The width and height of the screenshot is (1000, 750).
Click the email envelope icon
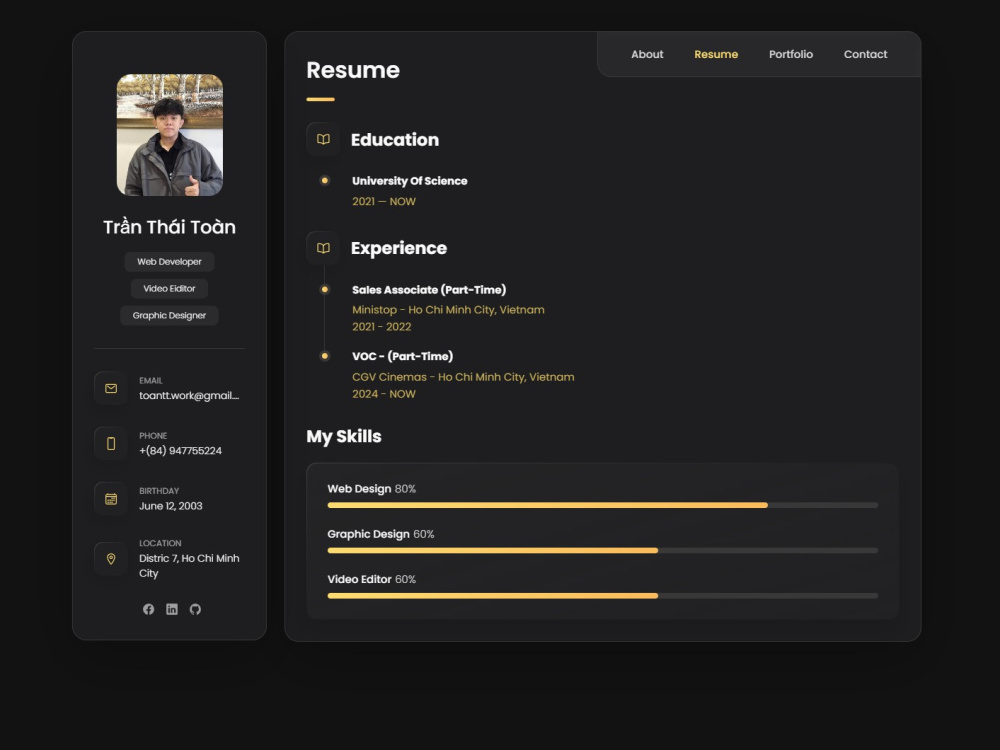click(x=111, y=388)
